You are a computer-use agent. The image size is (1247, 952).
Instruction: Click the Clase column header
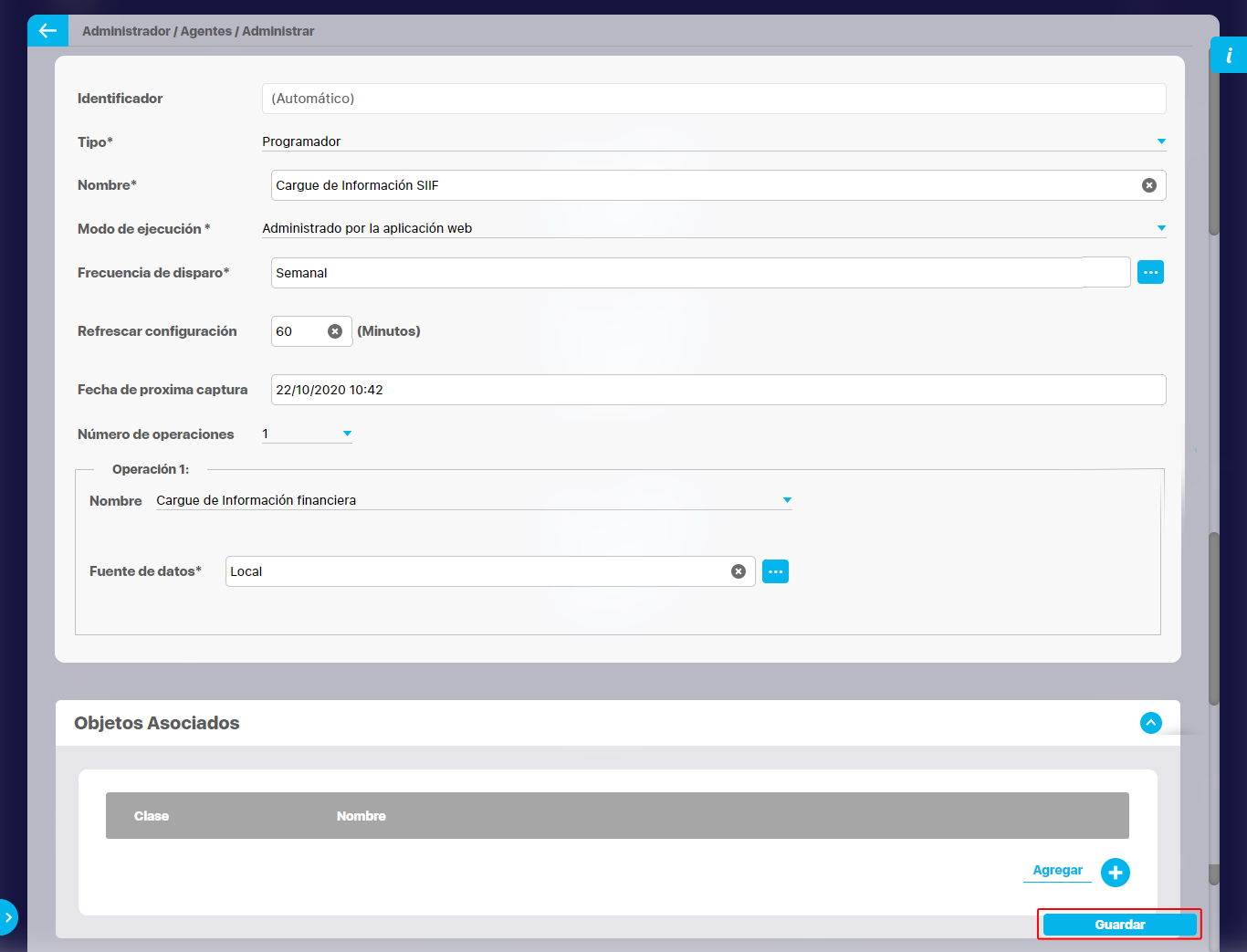click(x=152, y=816)
